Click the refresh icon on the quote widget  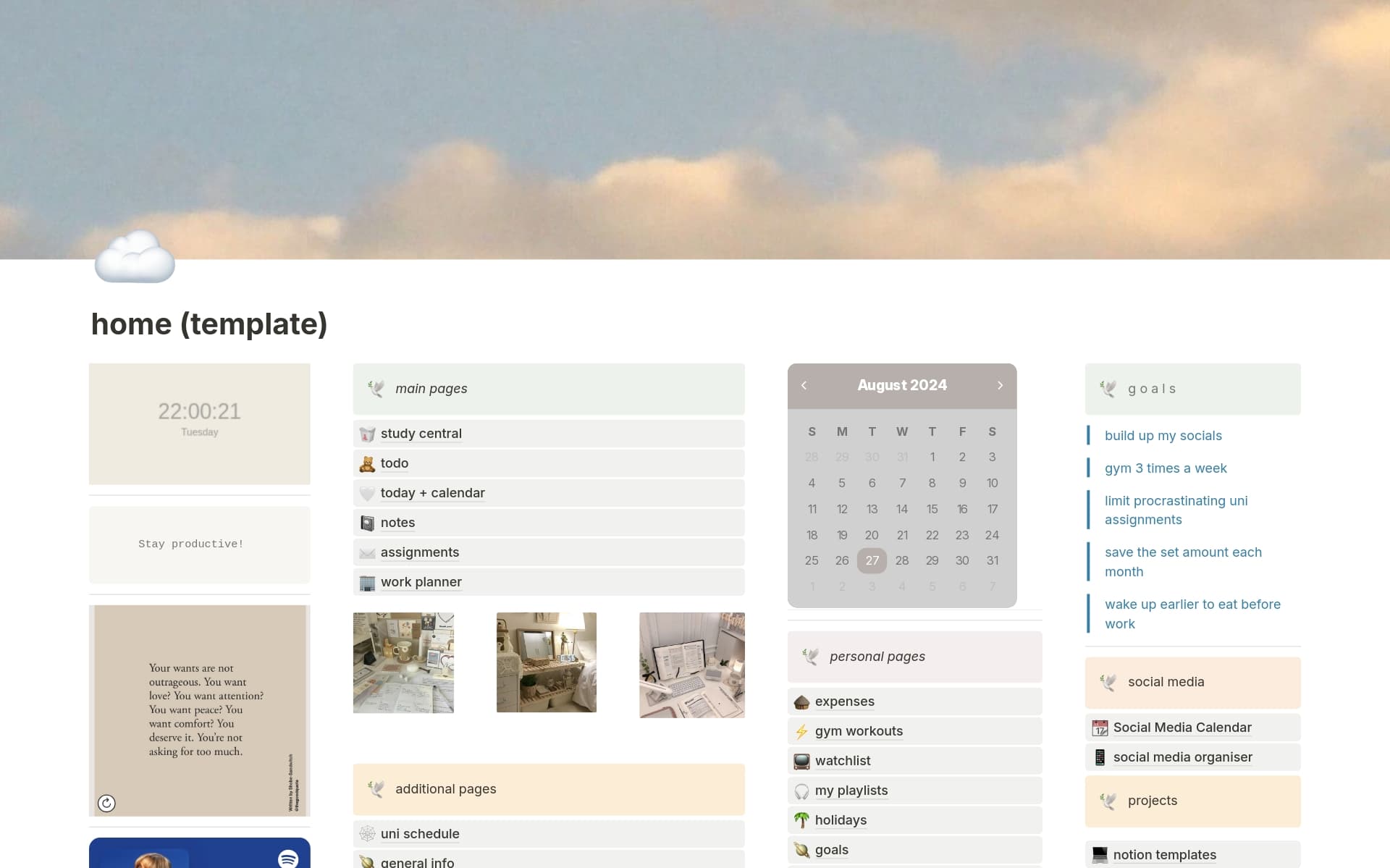106,804
